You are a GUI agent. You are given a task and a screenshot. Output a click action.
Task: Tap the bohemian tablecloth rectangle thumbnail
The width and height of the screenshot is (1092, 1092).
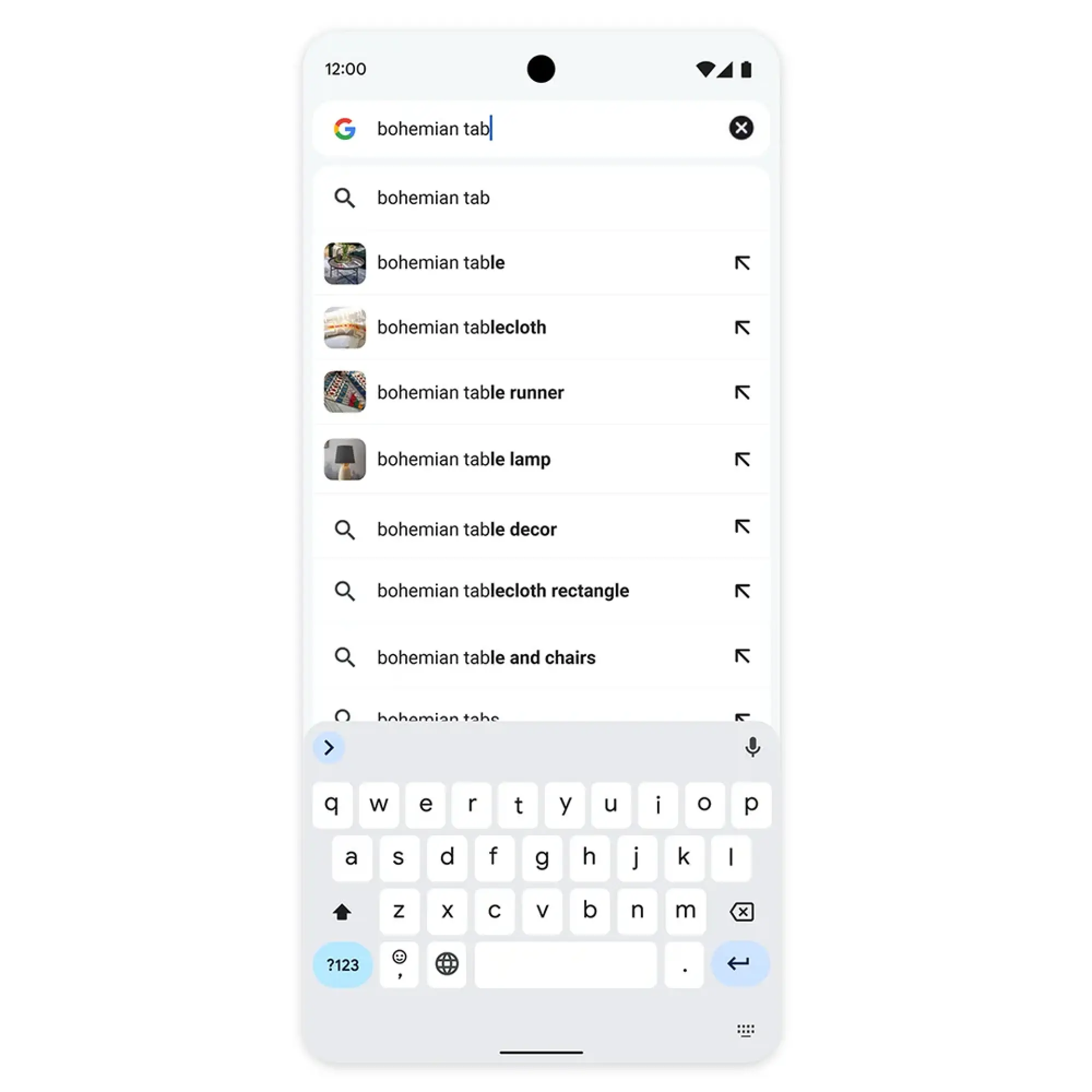click(x=346, y=591)
